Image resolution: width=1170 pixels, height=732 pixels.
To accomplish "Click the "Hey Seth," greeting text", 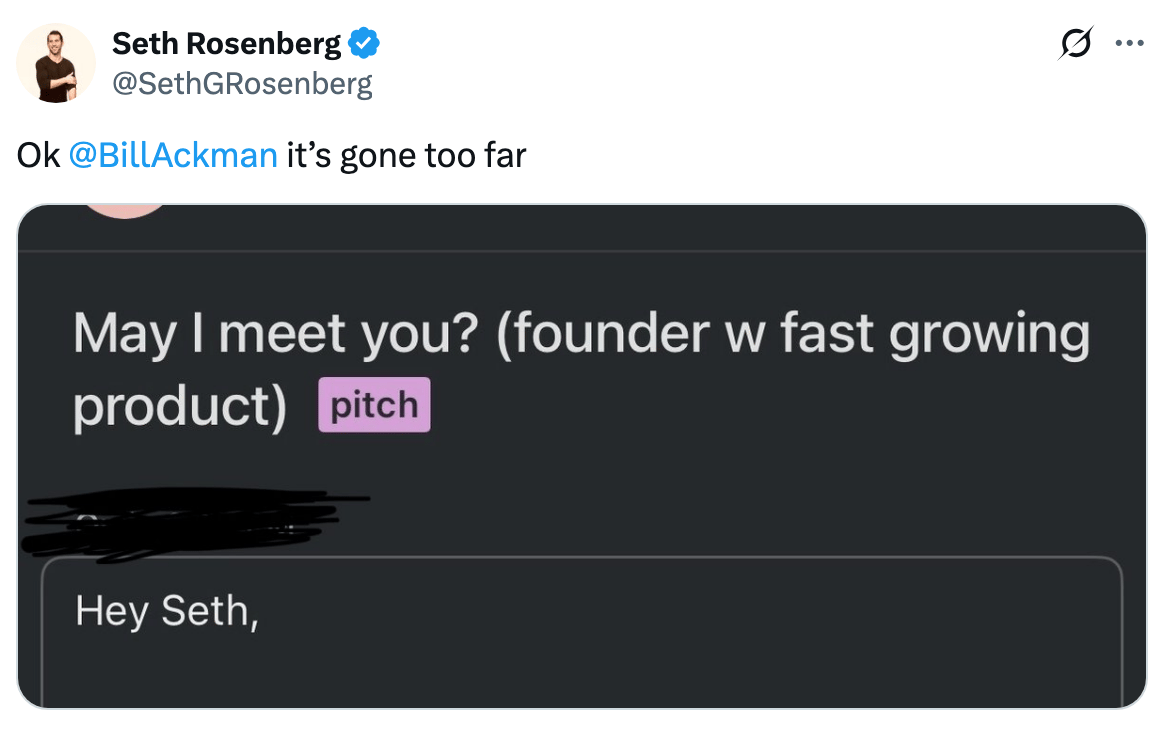I will [167, 610].
